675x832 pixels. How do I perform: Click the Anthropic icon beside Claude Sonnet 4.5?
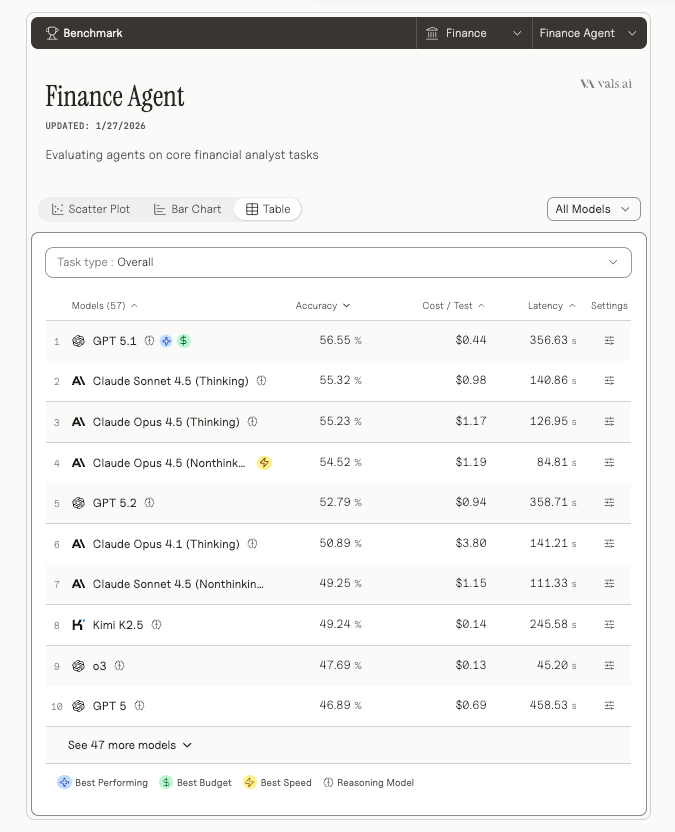click(x=78, y=381)
